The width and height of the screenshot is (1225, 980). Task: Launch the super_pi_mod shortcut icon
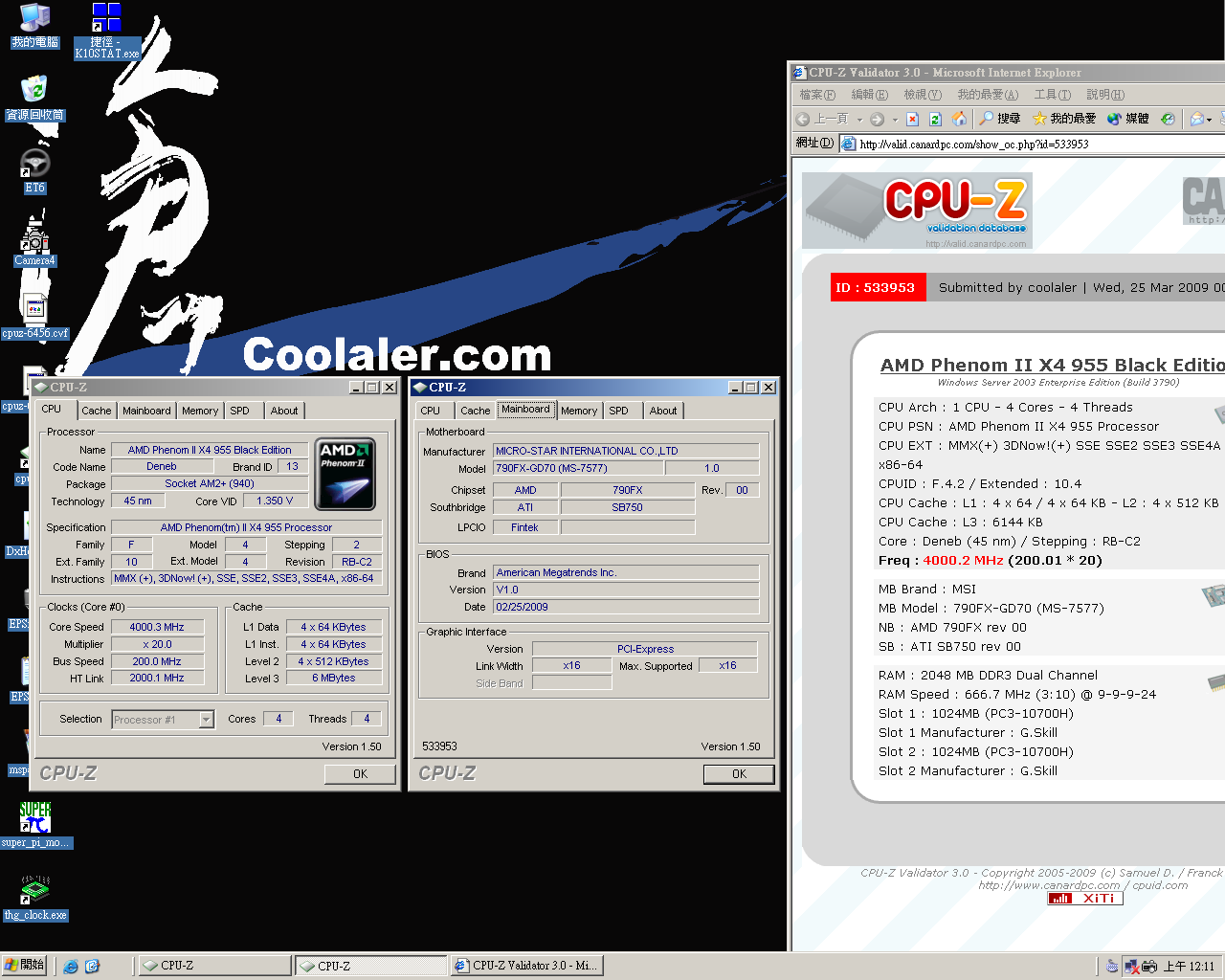(35, 825)
